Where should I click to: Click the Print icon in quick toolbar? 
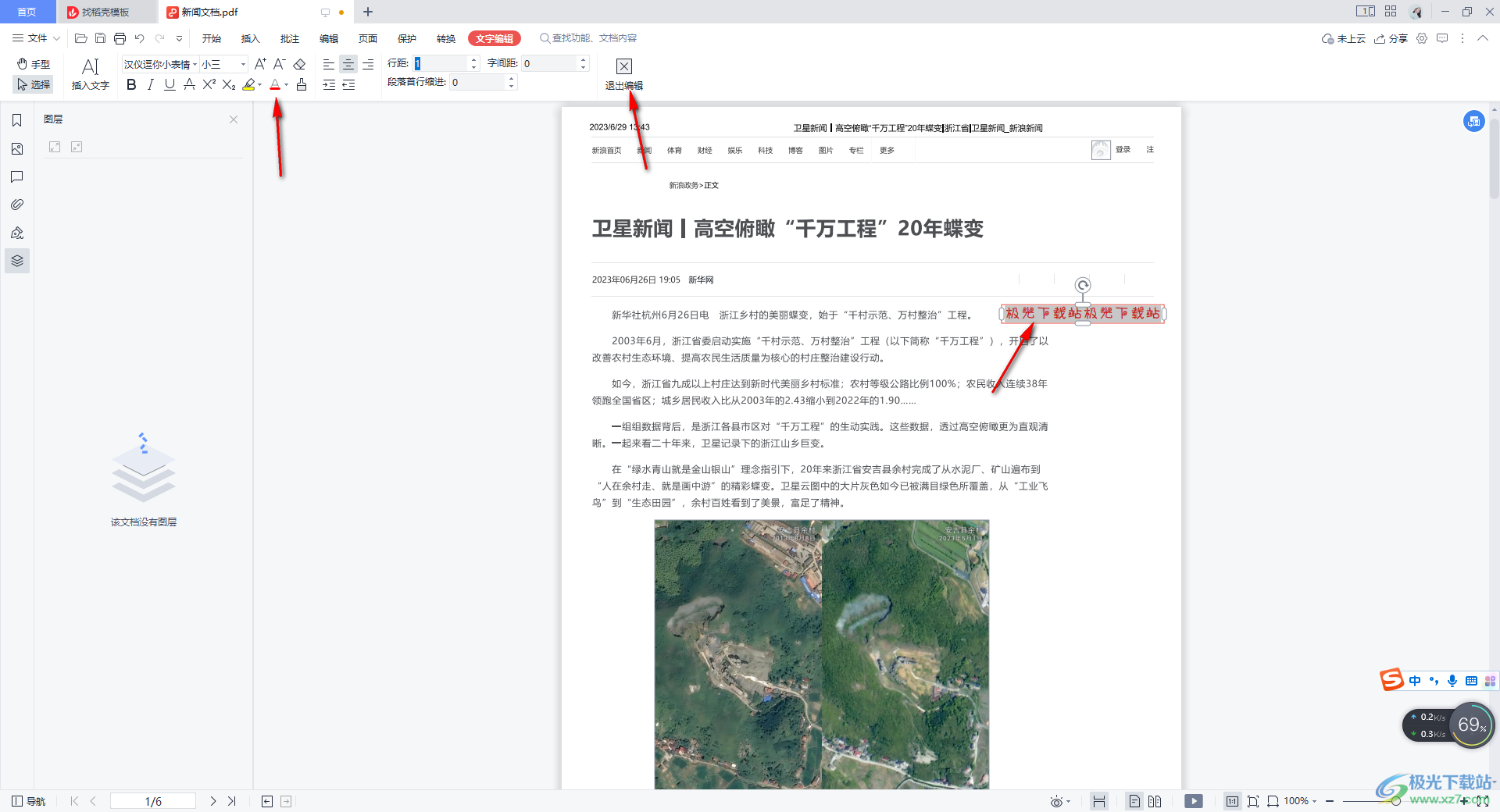(x=120, y=38)
